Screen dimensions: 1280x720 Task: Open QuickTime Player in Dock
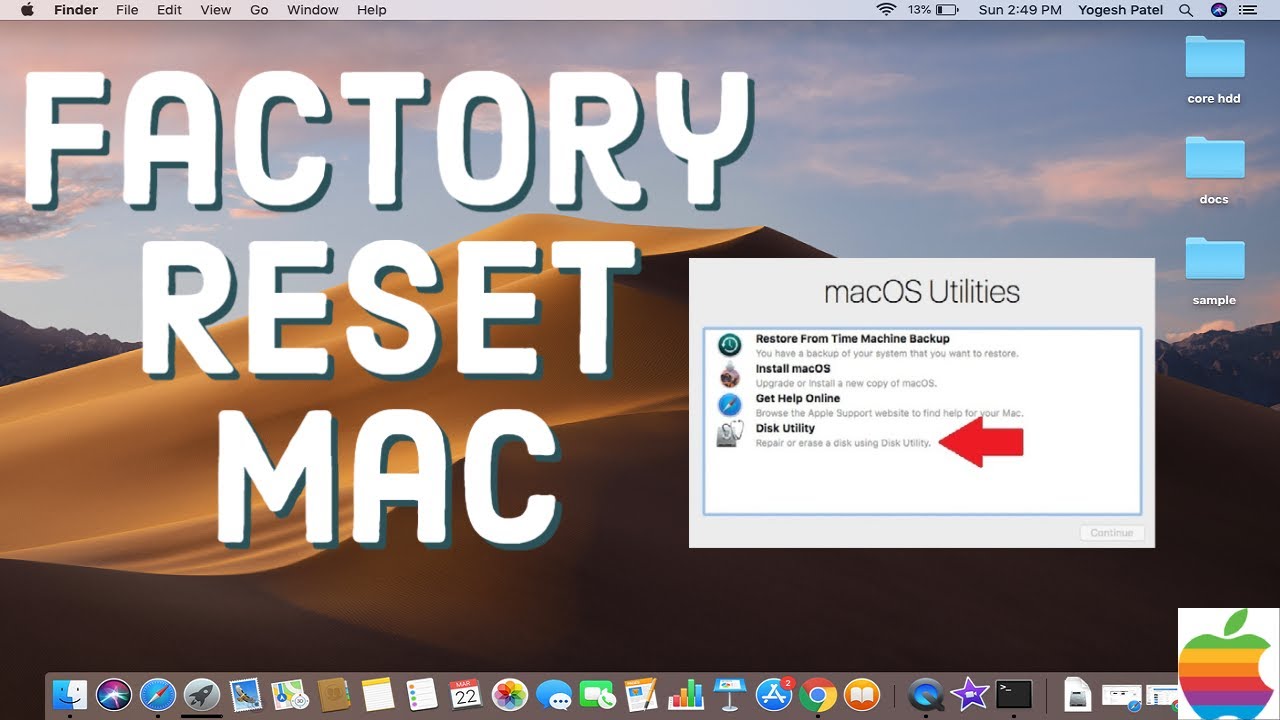926,694
